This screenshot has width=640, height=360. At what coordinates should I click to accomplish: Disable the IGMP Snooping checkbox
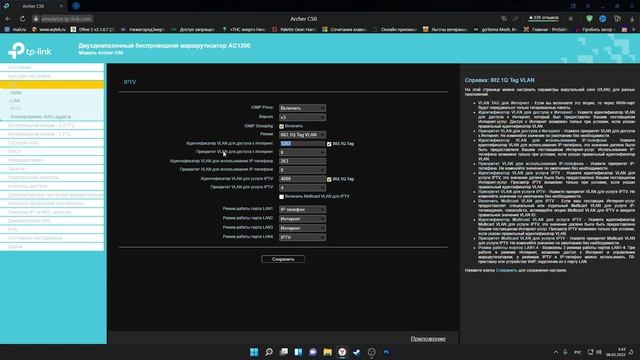[281, 126]
